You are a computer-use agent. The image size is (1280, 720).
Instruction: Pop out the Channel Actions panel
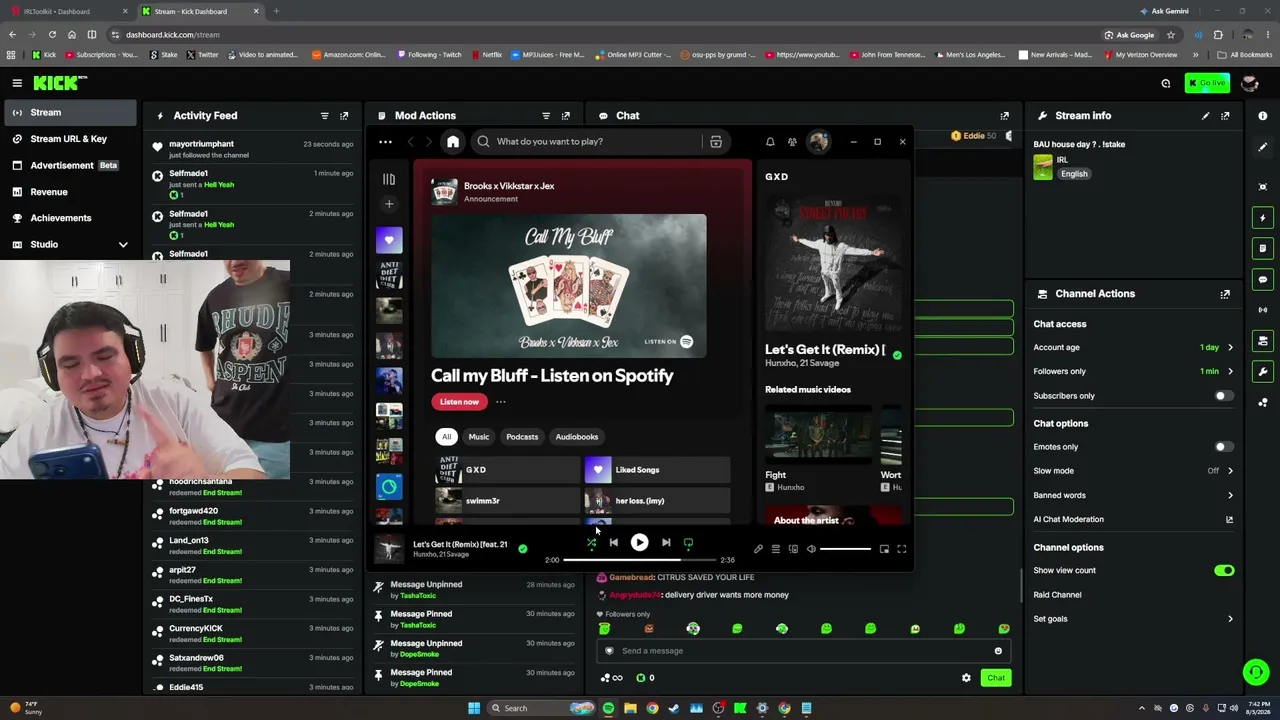1225,294
